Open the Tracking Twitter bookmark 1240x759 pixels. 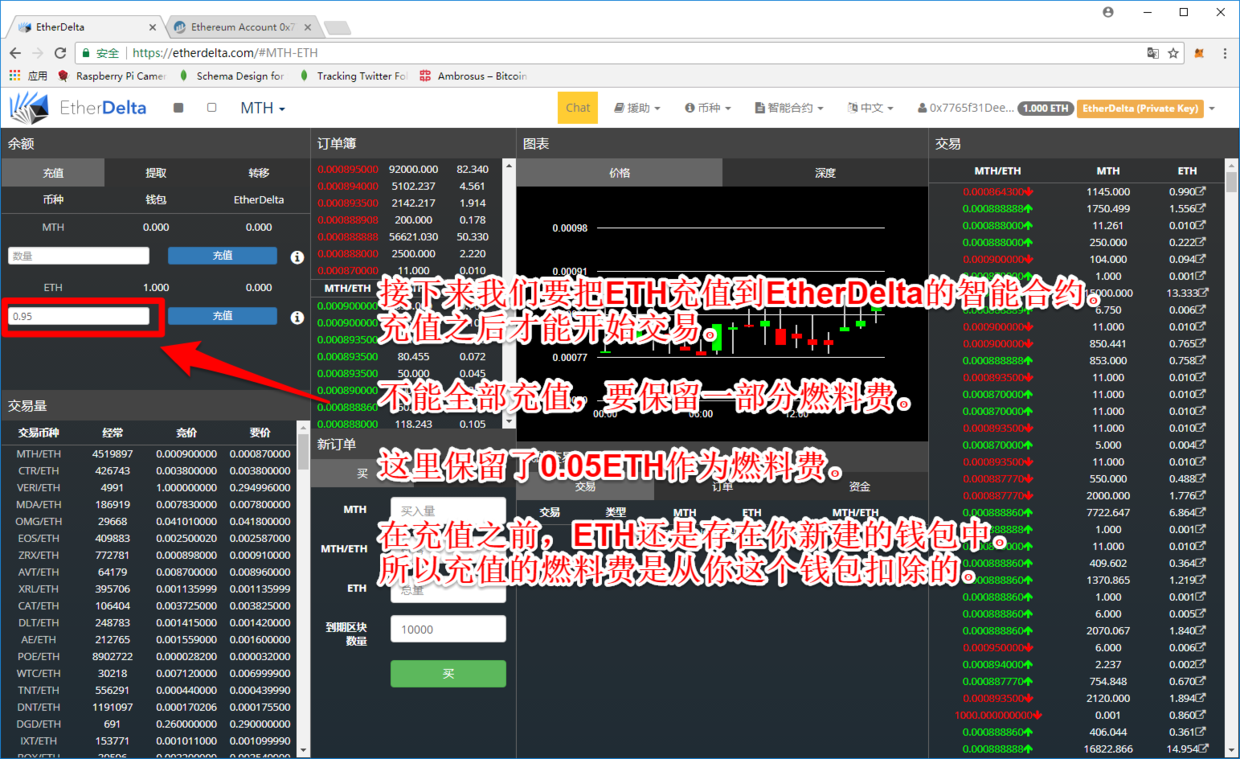point(352,76)
